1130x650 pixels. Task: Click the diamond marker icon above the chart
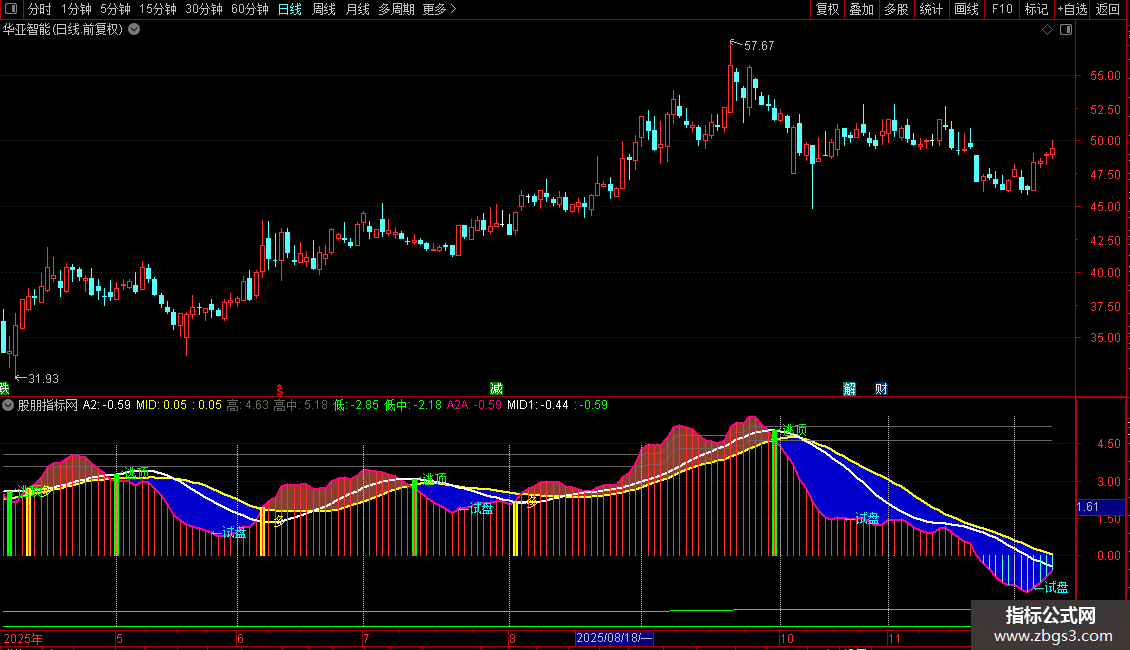tap(1048, 30)
